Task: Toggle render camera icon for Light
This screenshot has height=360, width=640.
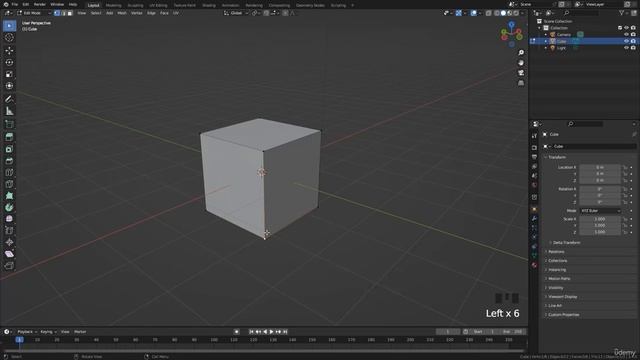Action: [x=633, y=48]
